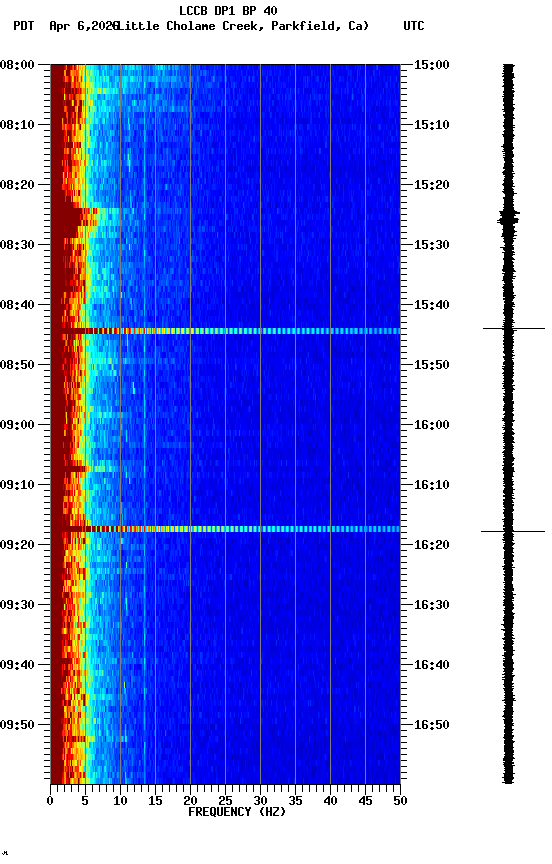Click the 09:20 PDT time label
Viewport: 552px width, 864px height.
coord(17,545)
